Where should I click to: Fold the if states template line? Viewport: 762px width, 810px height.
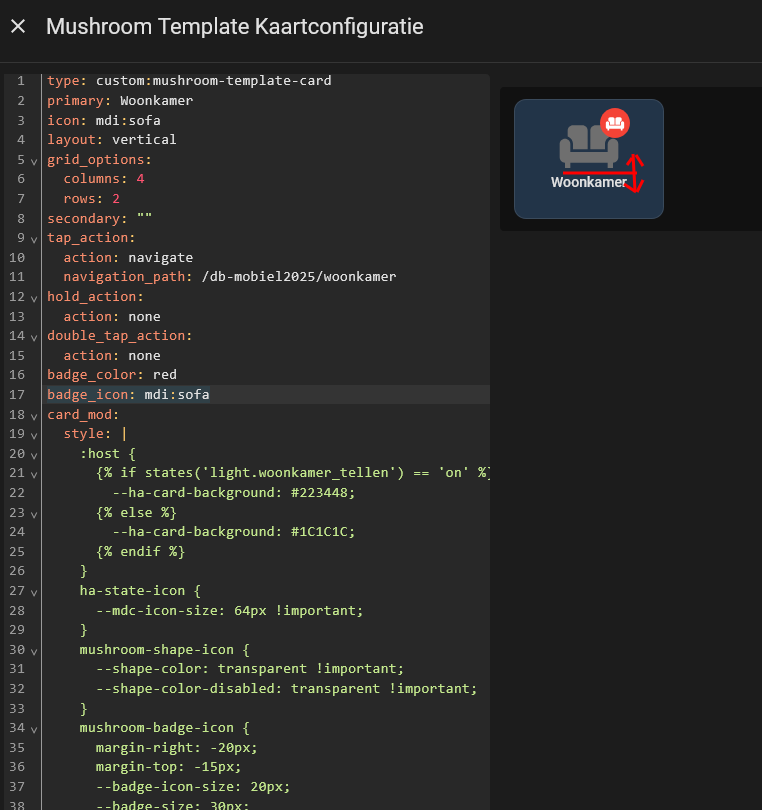click(x=34, y=474)
